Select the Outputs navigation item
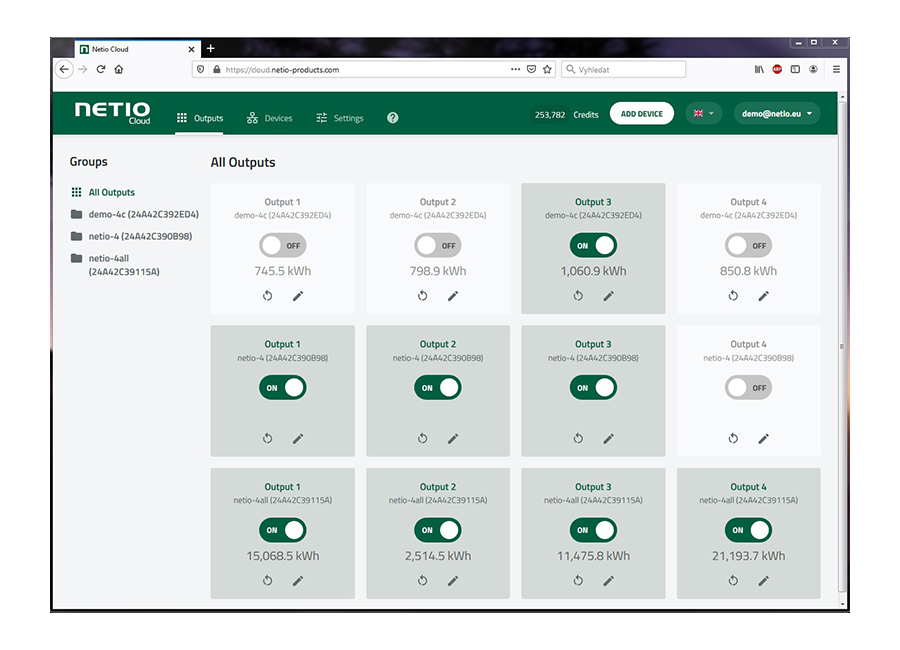The image size is (900, 650). [x=201, y=117]
